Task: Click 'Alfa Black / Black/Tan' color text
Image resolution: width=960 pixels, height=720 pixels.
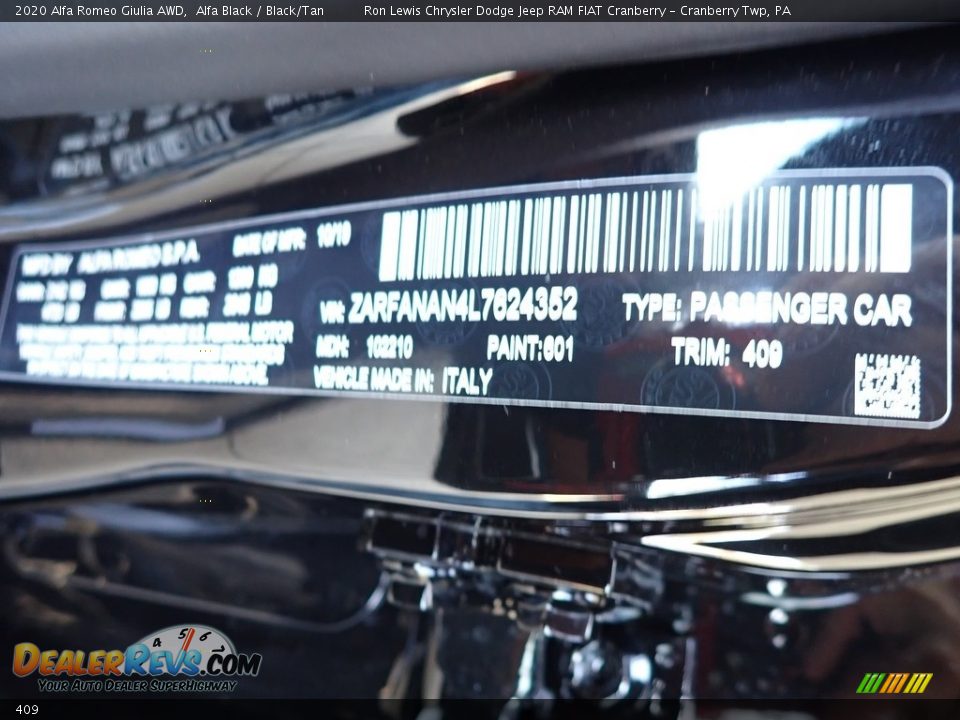Action: [x=260, y=10]
